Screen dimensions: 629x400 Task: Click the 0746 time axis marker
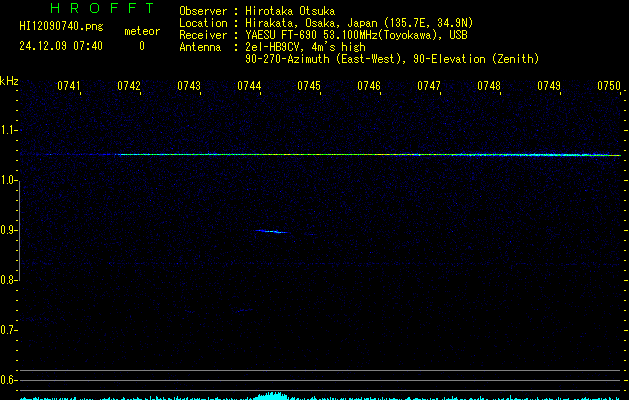pyautogui.click(x=369, y=86)
